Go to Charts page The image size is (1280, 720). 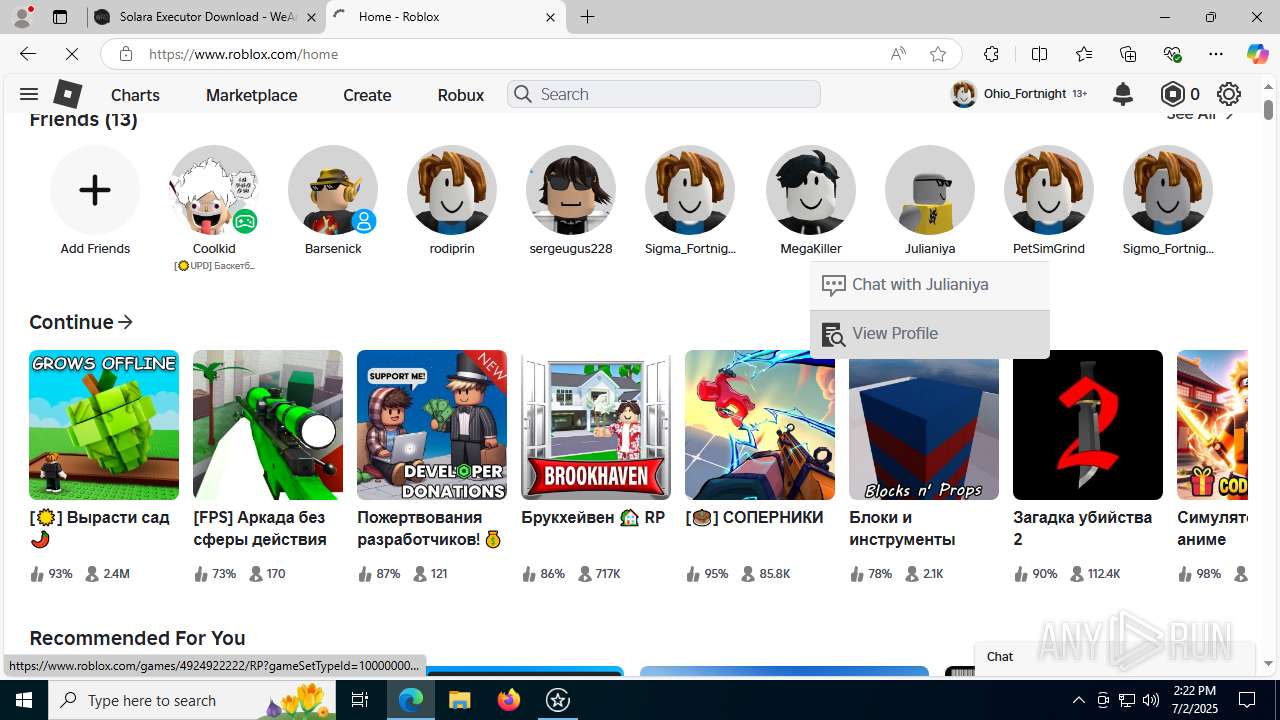coord(135,95)
